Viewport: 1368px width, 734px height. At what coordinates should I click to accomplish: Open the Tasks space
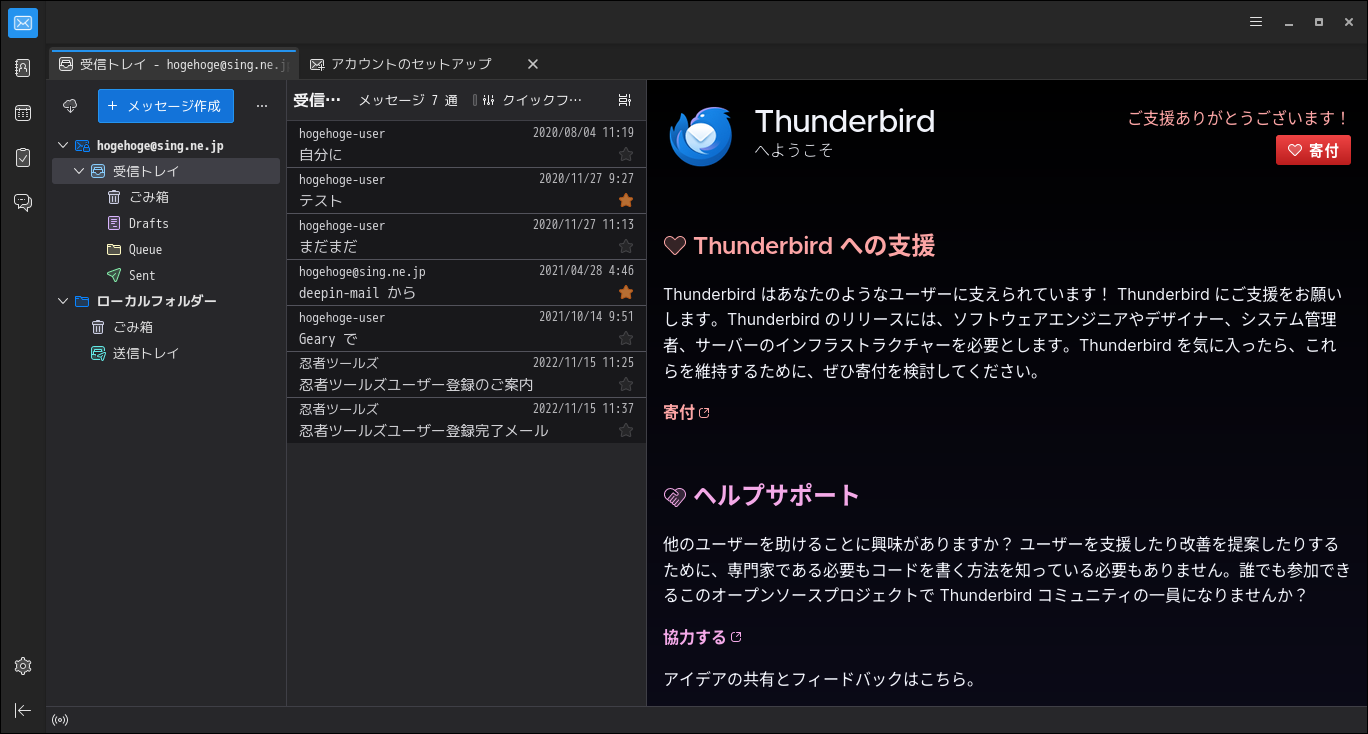coord(23,157)
